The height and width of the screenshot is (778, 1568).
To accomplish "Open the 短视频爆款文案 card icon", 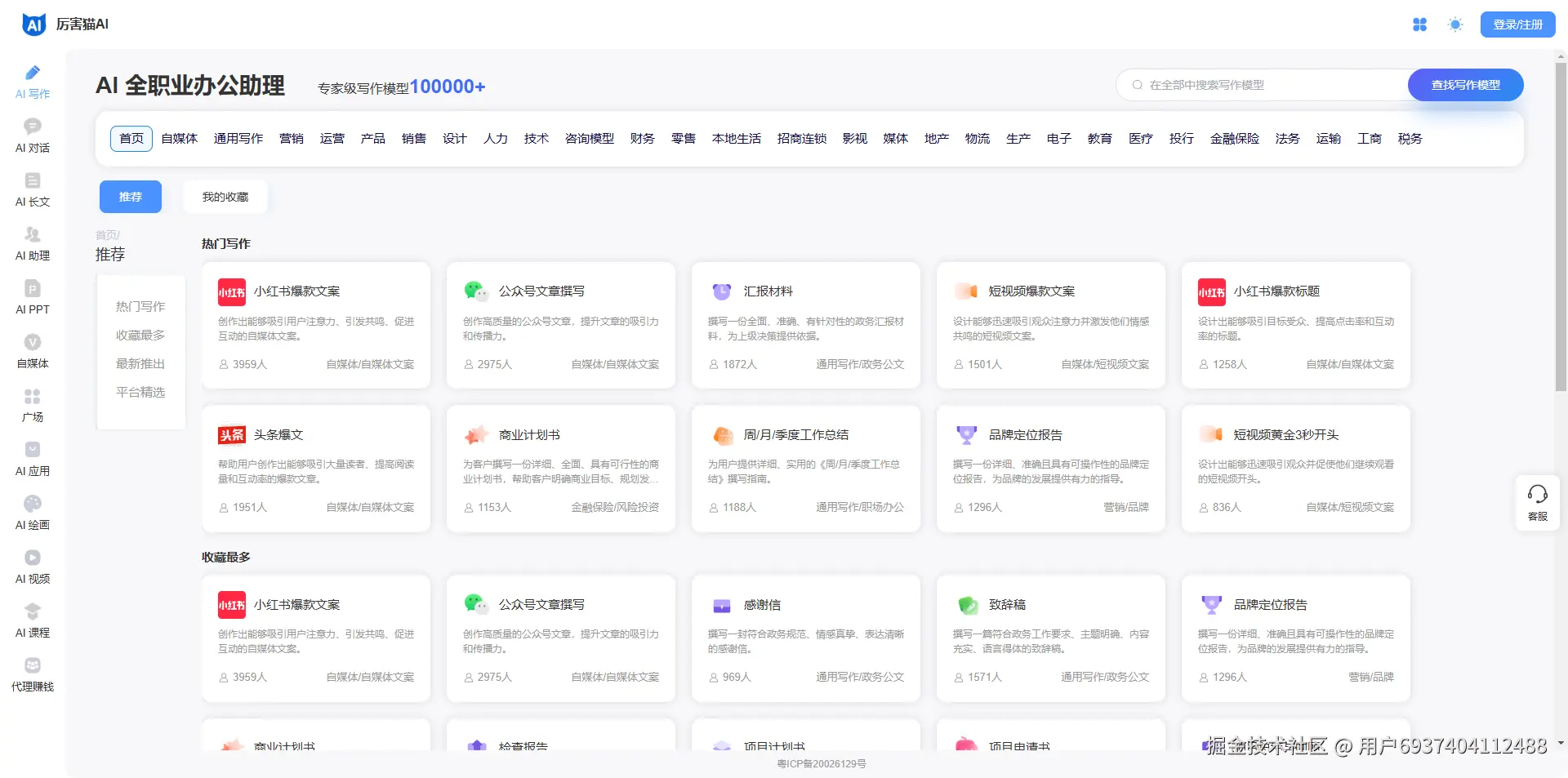I will coord(966,291).
